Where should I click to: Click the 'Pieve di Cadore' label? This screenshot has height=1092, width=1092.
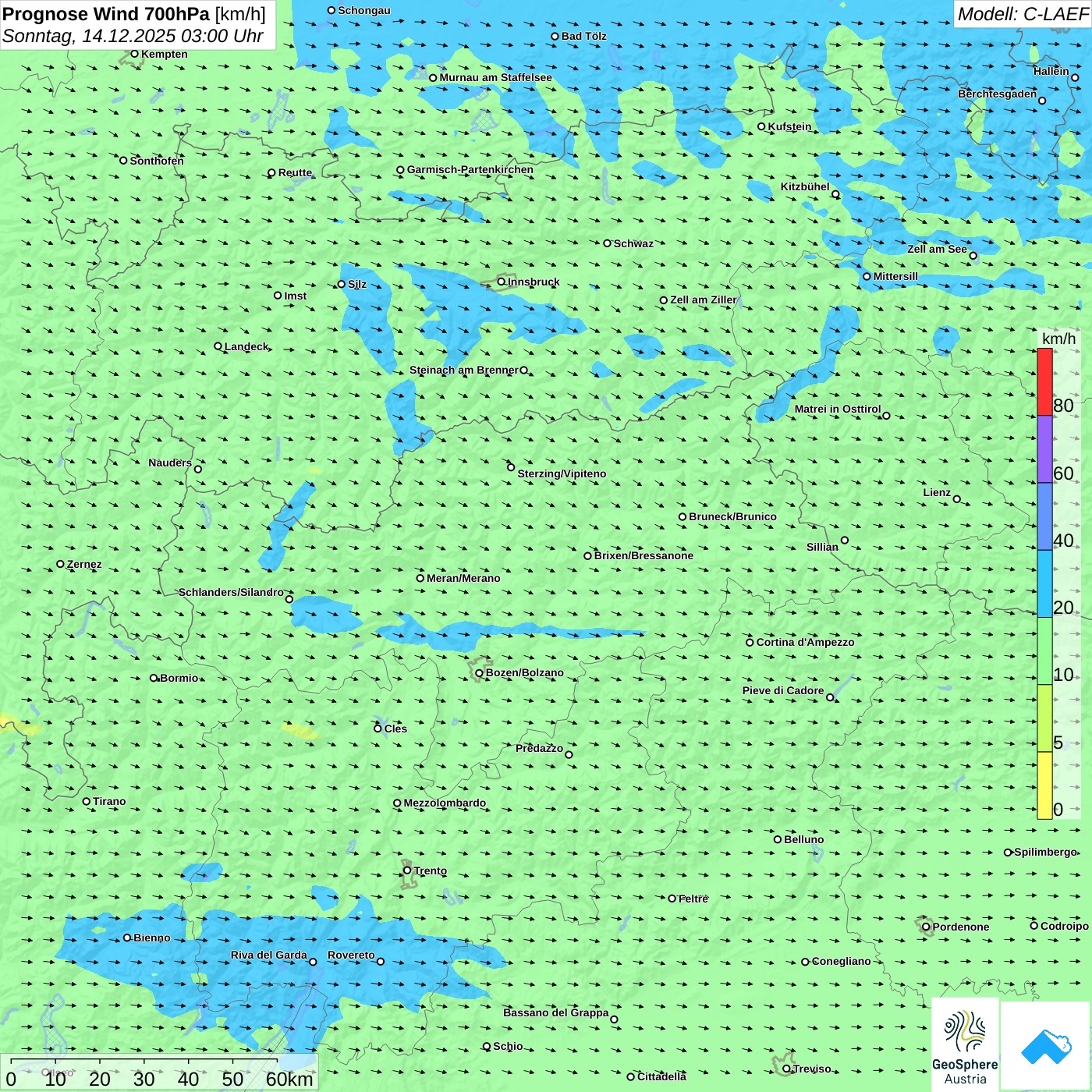coord(783,690)
